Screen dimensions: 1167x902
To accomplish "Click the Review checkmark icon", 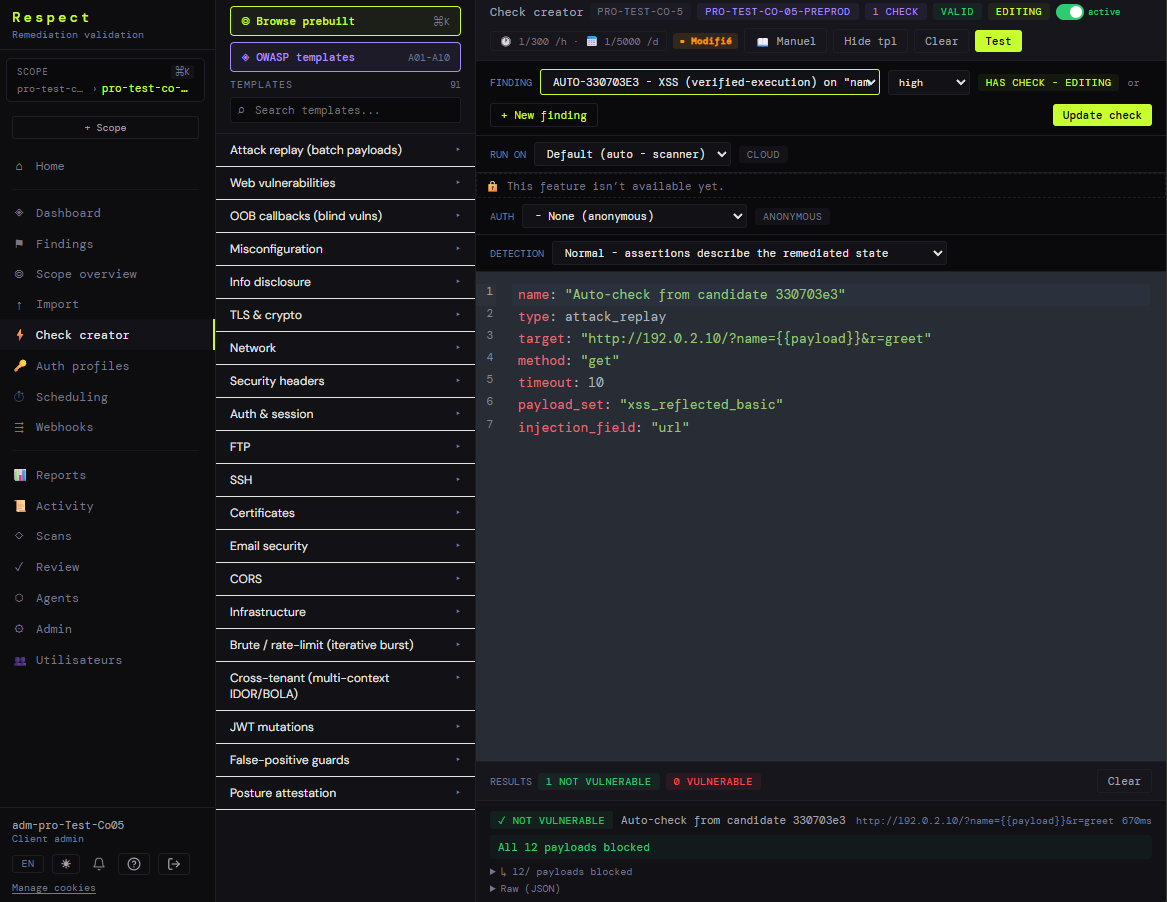I will tap(19, 567).
